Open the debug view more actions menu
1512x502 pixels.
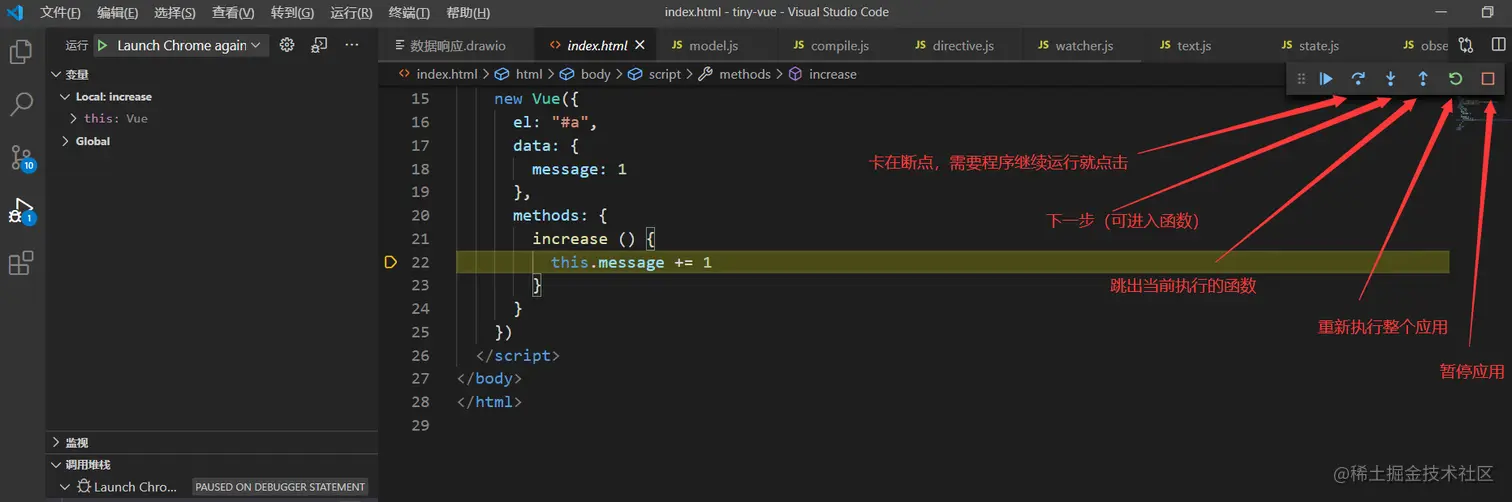pos(352,45)
